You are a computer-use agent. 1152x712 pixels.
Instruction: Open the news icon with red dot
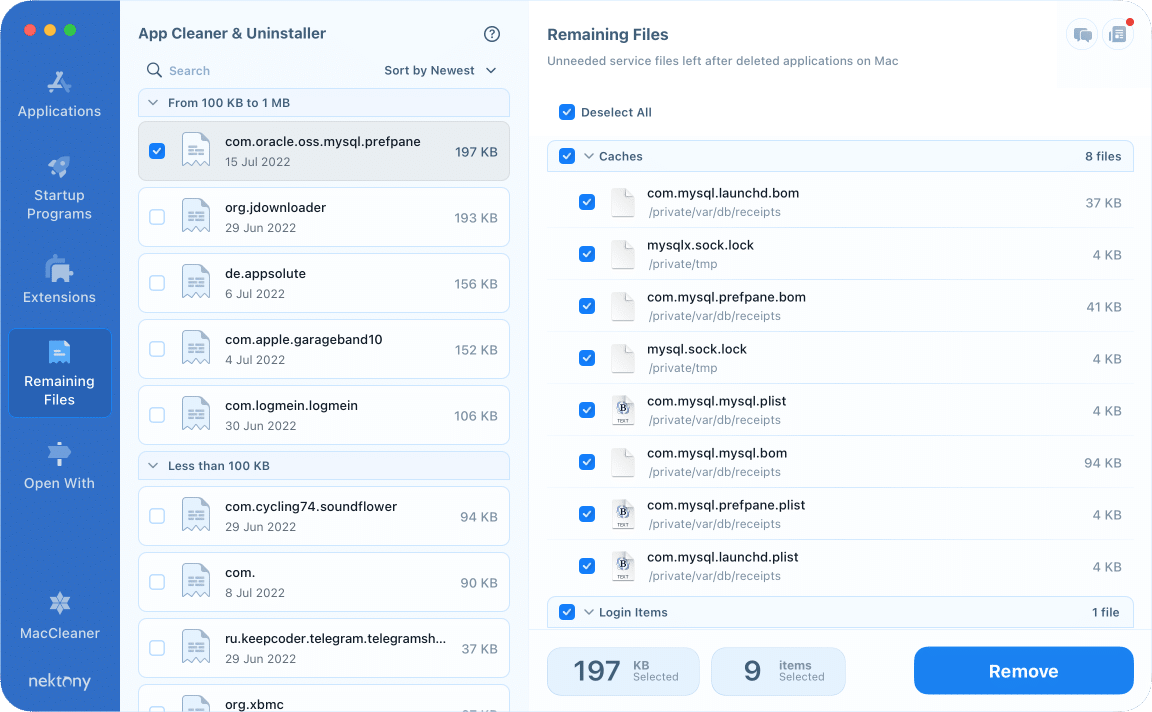(x=1117, y=35)
